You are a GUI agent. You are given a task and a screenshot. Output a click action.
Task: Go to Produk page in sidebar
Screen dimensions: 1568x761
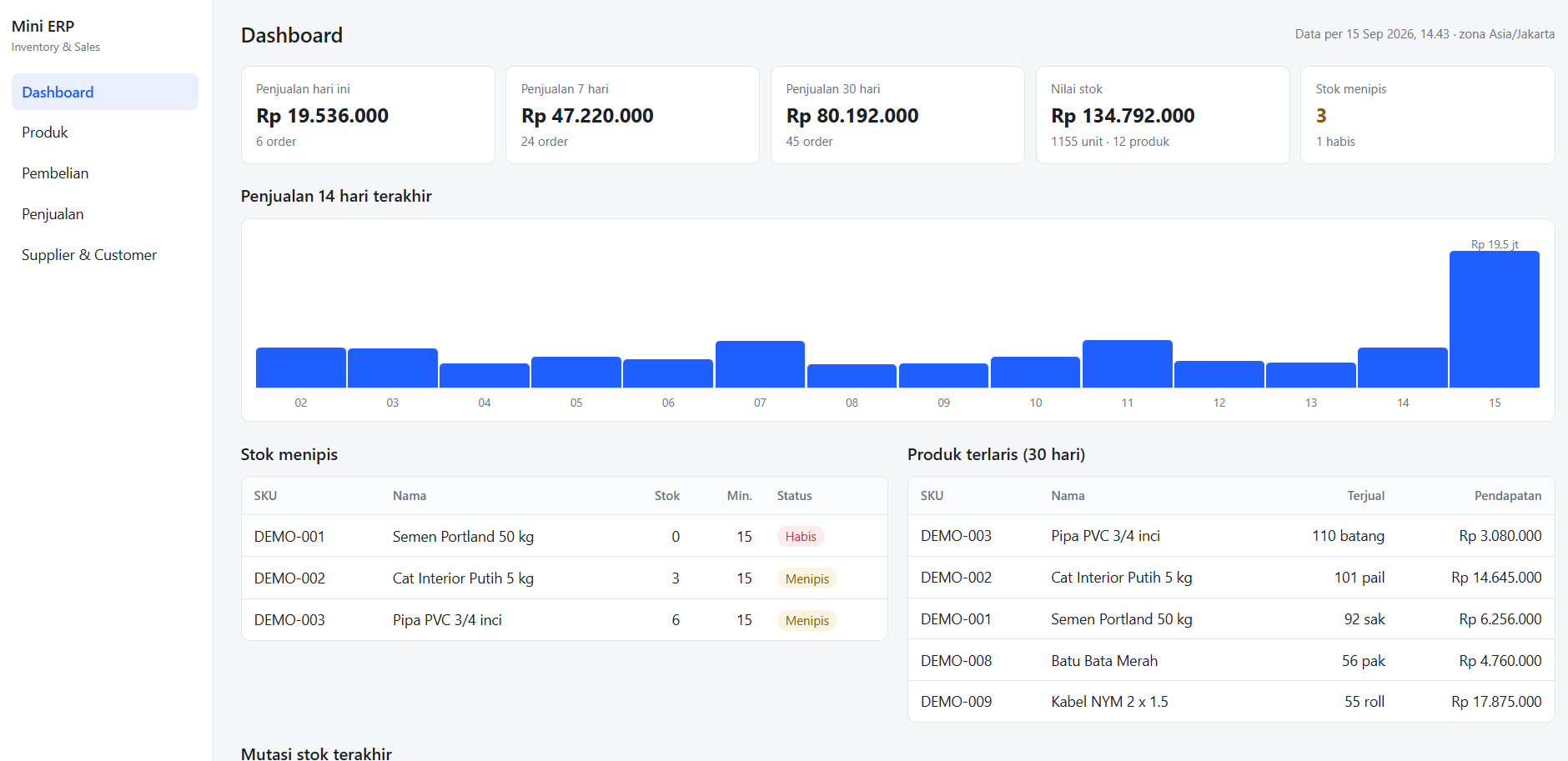[105, 133]
